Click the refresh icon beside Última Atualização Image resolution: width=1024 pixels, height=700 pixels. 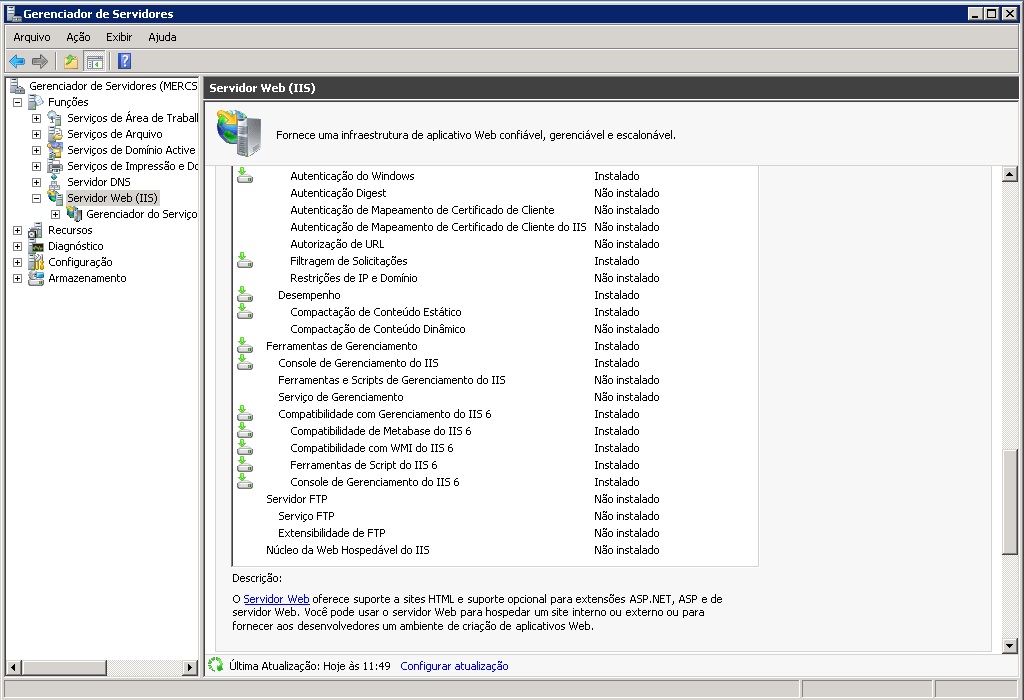(x=215, y=665)
